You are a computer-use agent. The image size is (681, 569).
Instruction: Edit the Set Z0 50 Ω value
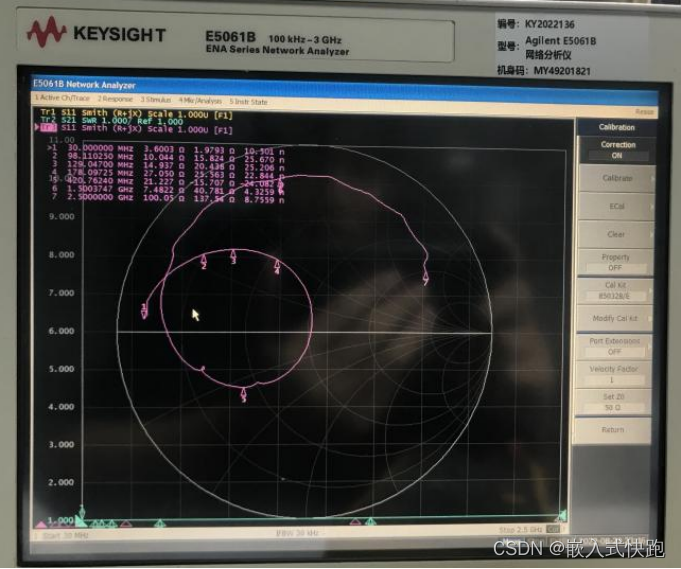(x=613, y=402)
